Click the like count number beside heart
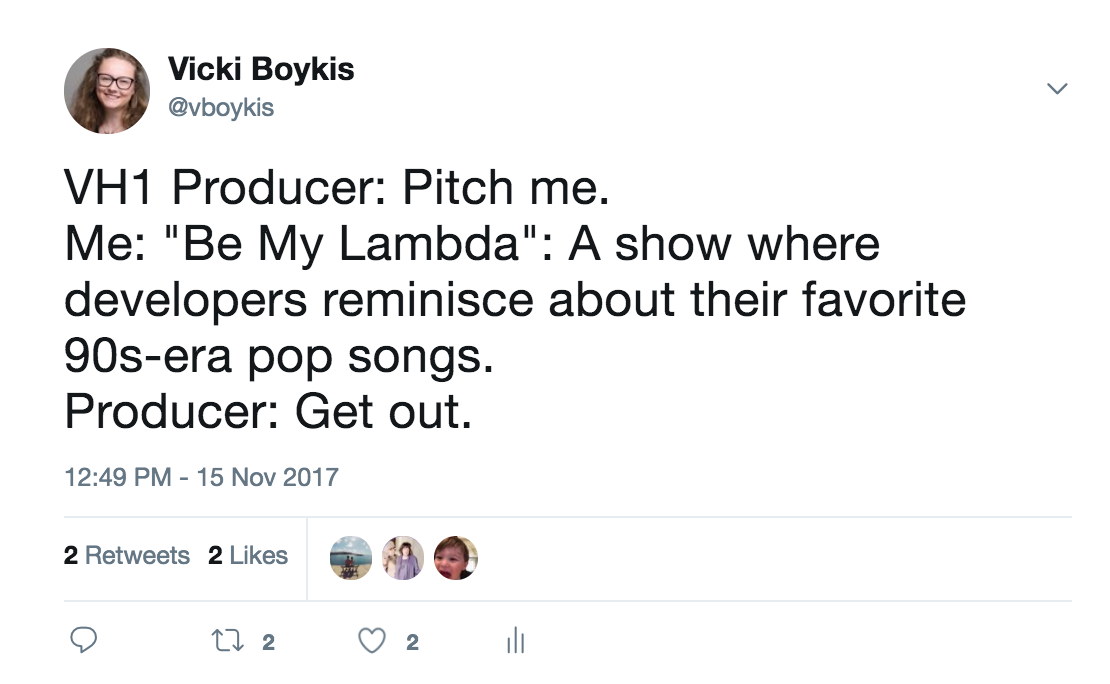Image resolution: width=1110 pixels, height=684 pixels. click(x=413, y=642)
